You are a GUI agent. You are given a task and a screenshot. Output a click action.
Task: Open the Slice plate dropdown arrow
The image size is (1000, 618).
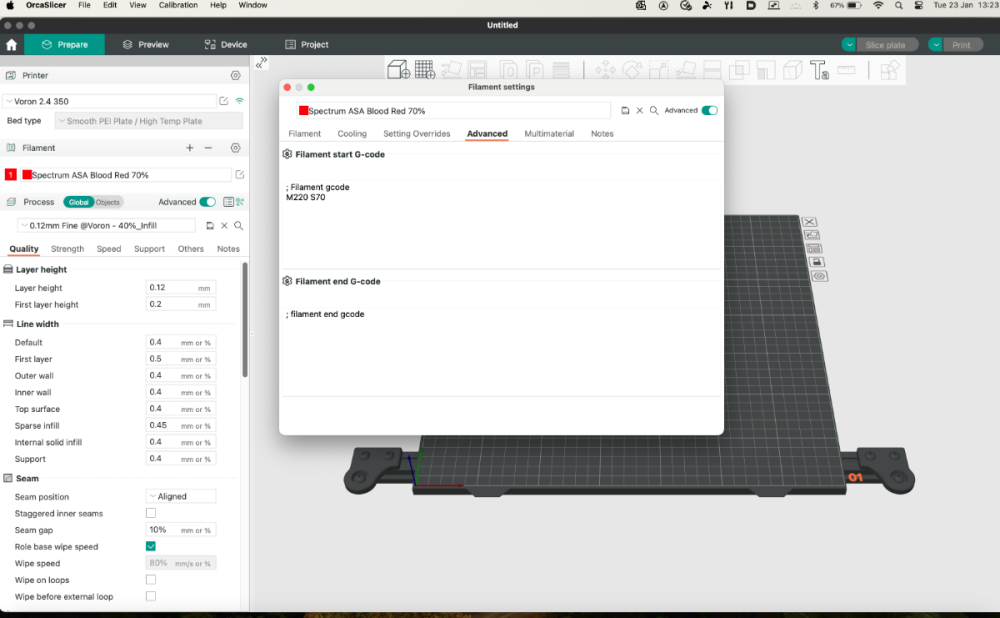[x=849, y=45]
